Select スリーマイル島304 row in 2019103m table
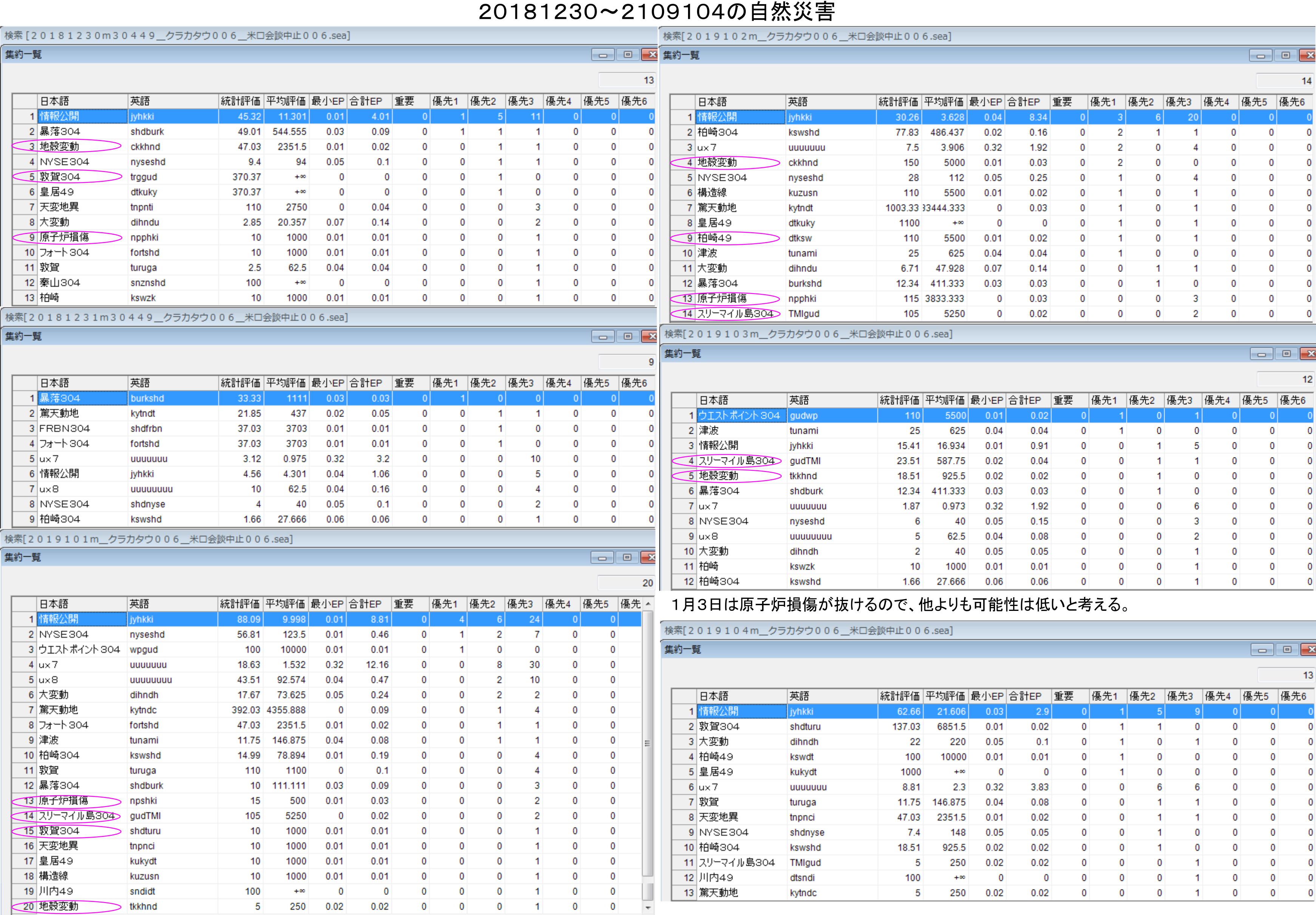 click(x=736, y=461)
